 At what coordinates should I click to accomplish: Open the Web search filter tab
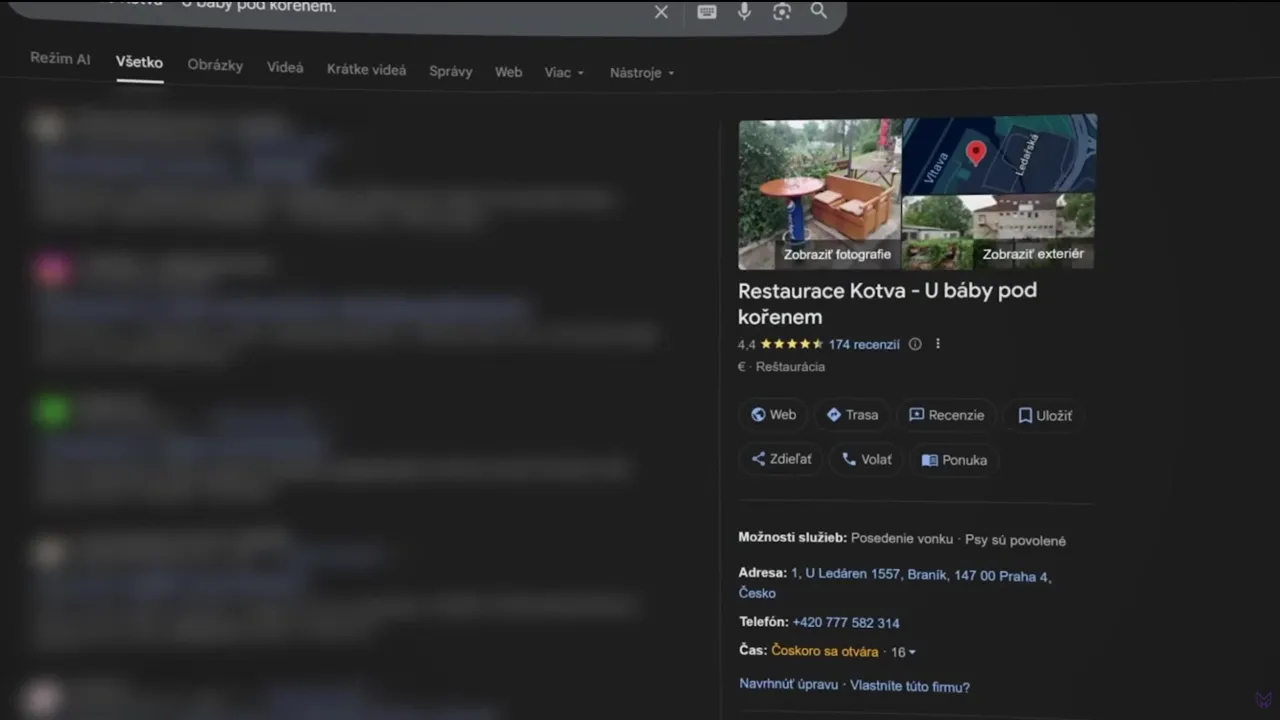pos(509,72)
